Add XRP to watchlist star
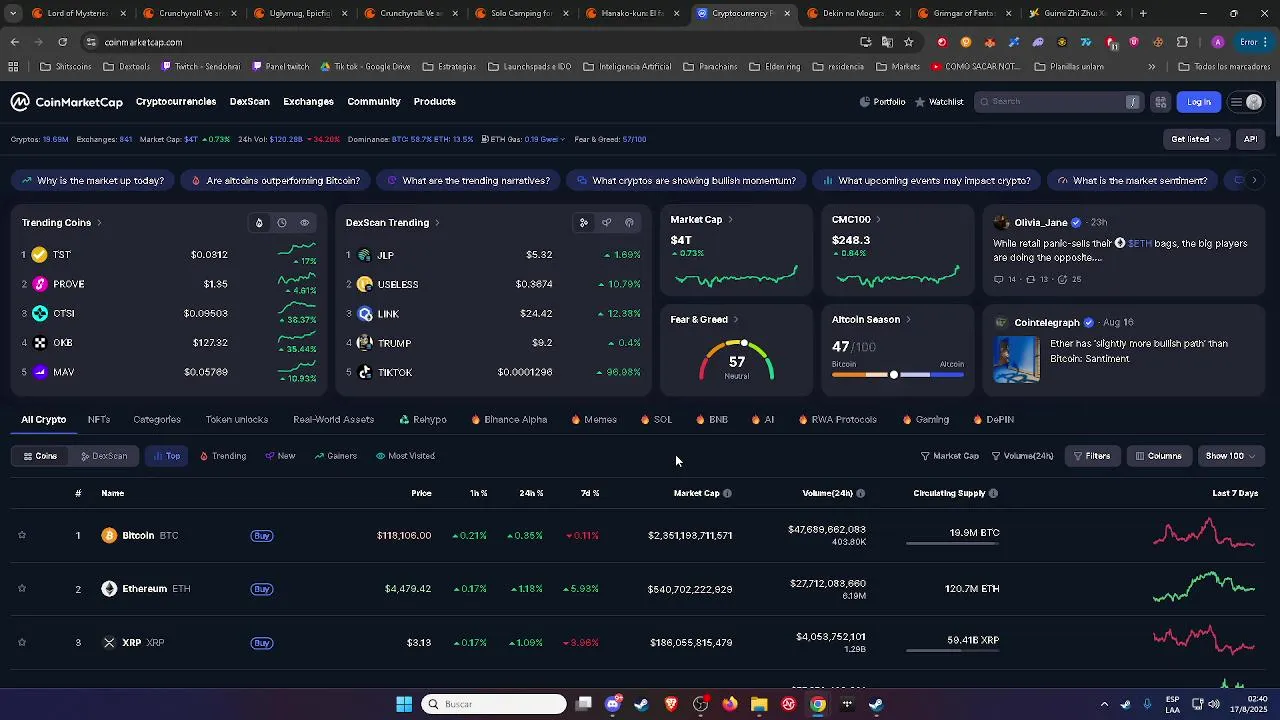Image resolution: width=1280 pixels, height=720 pixels. point(22,642)
